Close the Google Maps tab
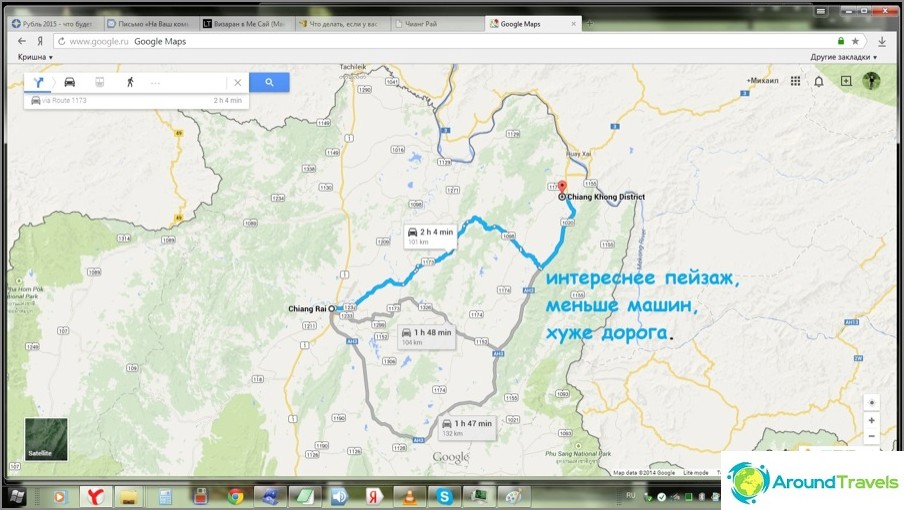 coord(573,24)
